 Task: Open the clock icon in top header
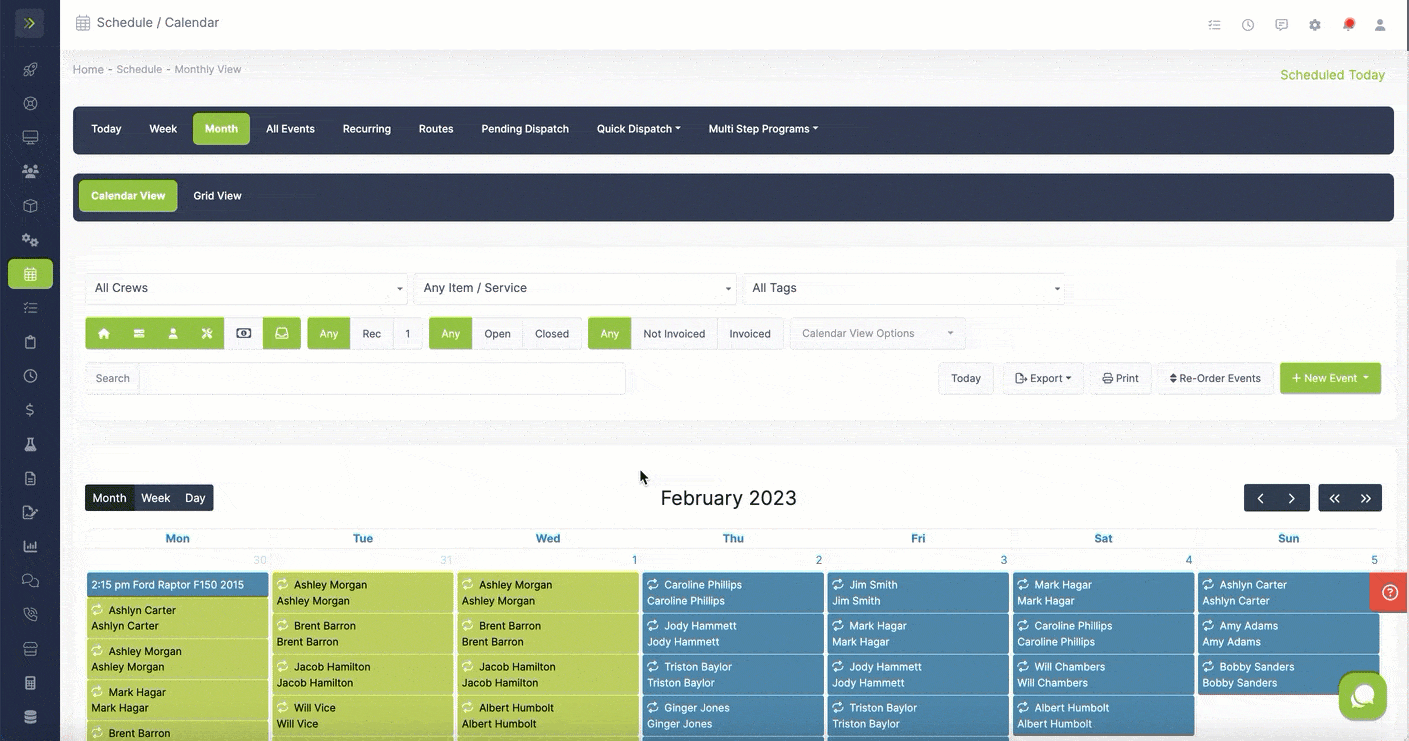[1248, 25]
